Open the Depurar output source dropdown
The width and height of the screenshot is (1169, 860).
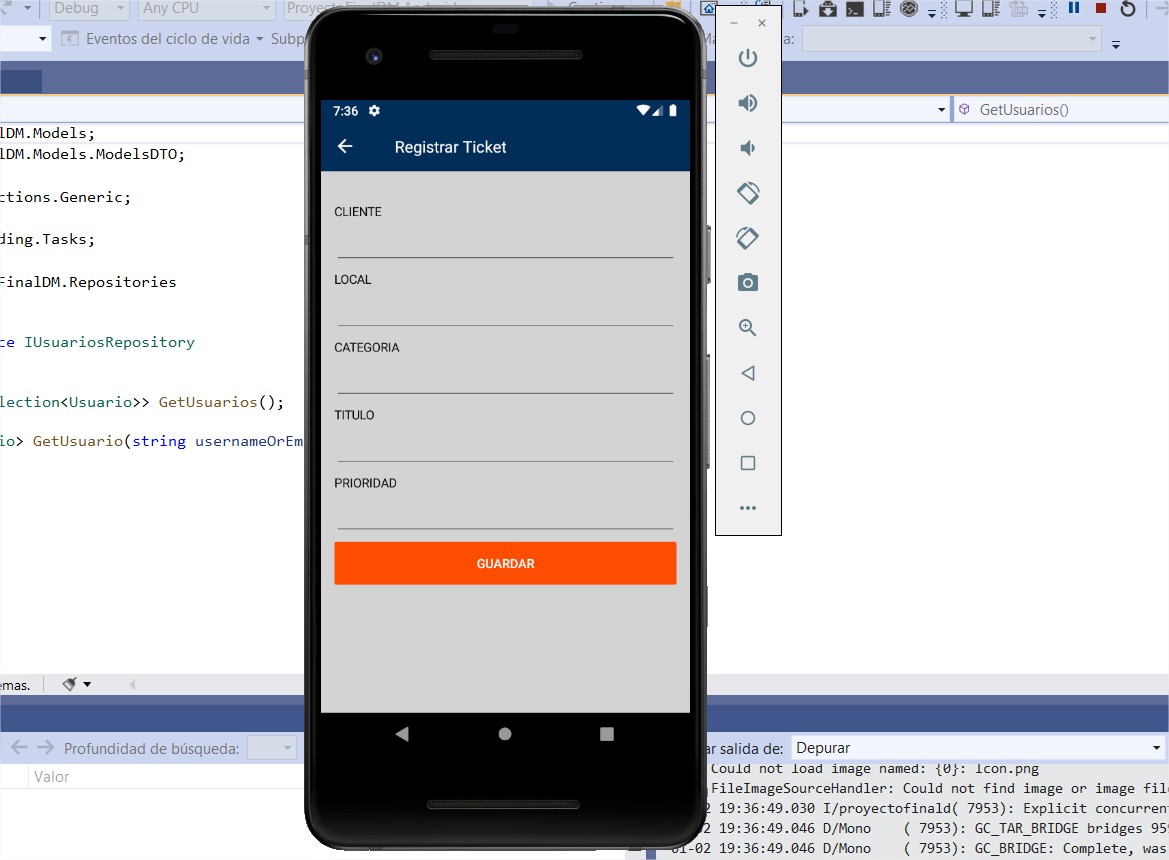978,748
